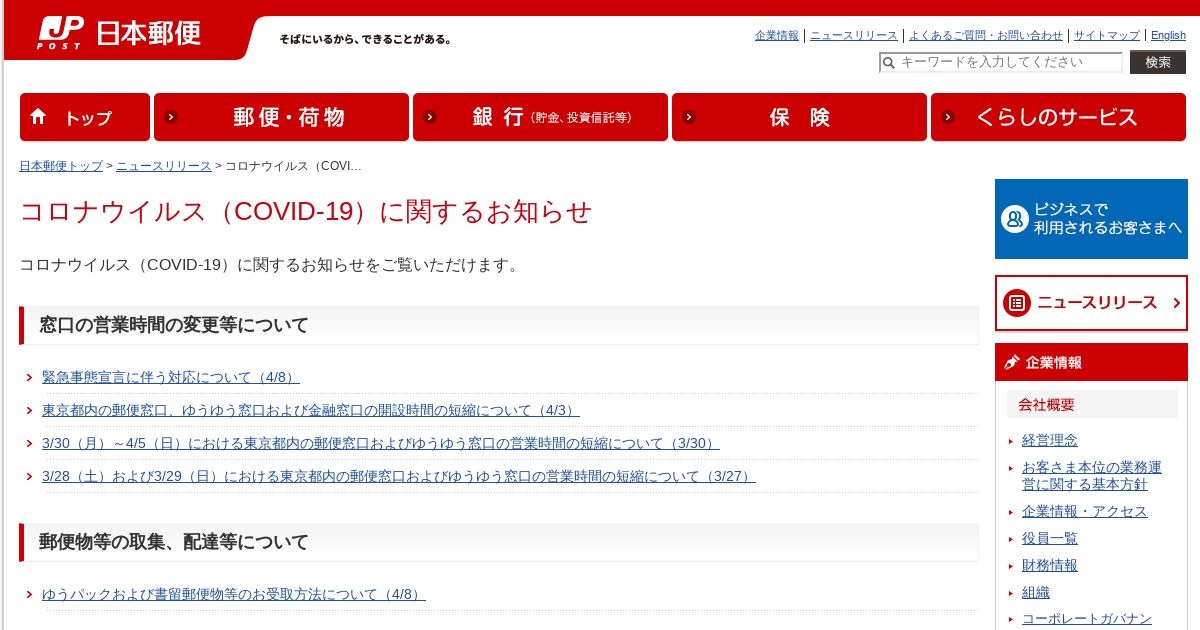Click the magnifier icon in search box
1200x630 pixels.
888,63
